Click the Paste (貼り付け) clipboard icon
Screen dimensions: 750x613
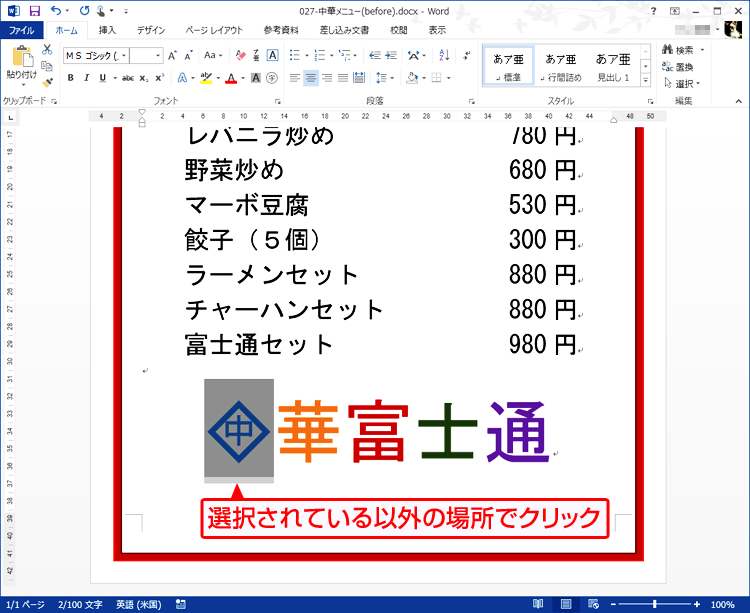(22, 57)
